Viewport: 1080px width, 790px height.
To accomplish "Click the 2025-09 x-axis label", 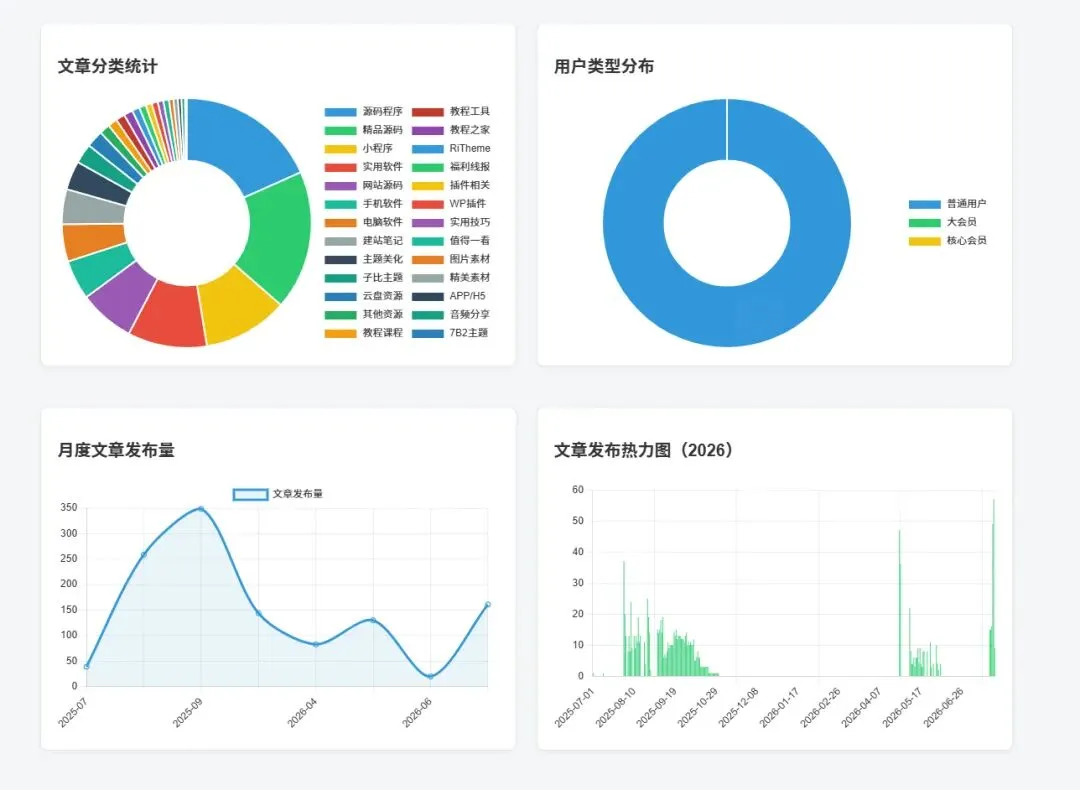I will (187, 711).
